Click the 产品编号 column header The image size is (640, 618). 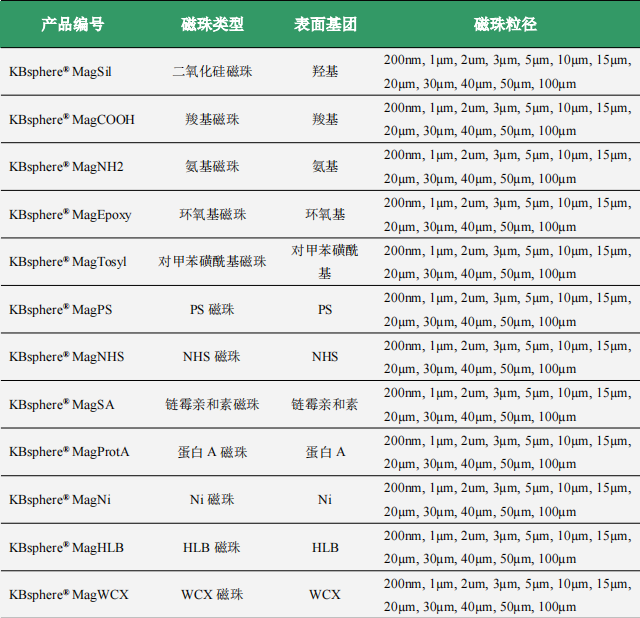(x=73, y=24)
